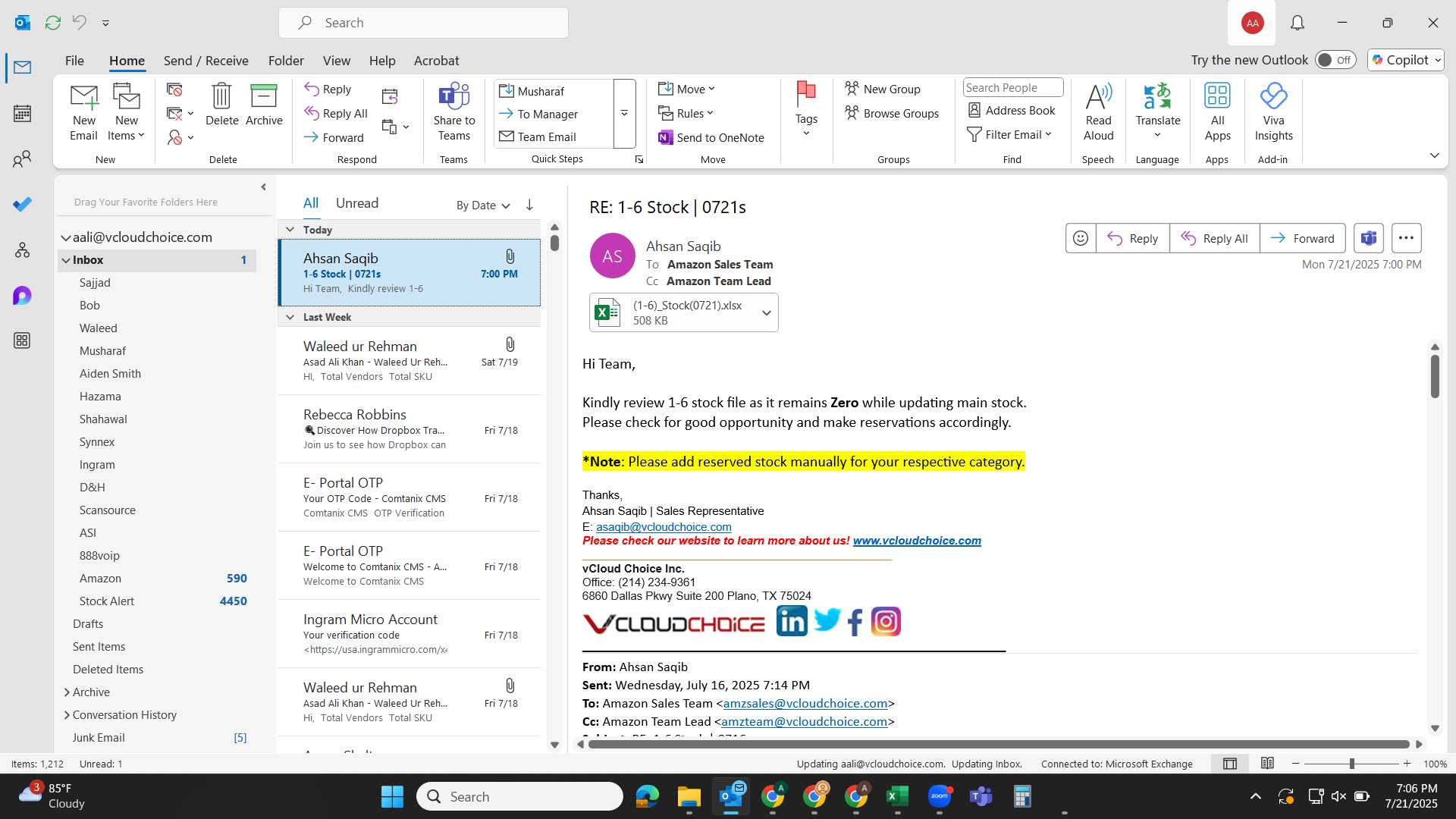
Task: Open the LinkedIn icon in signature
Action: (x=792, y=621)
